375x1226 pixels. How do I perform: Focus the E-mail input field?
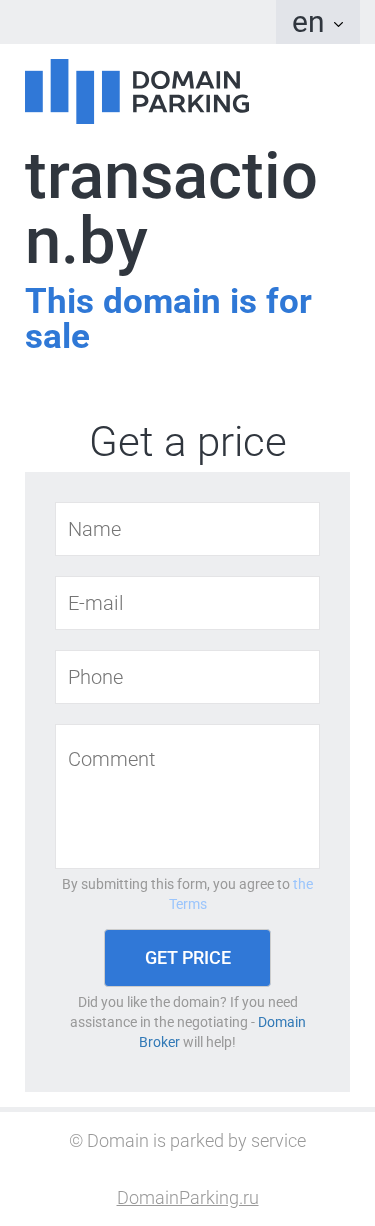coord(187,603)
